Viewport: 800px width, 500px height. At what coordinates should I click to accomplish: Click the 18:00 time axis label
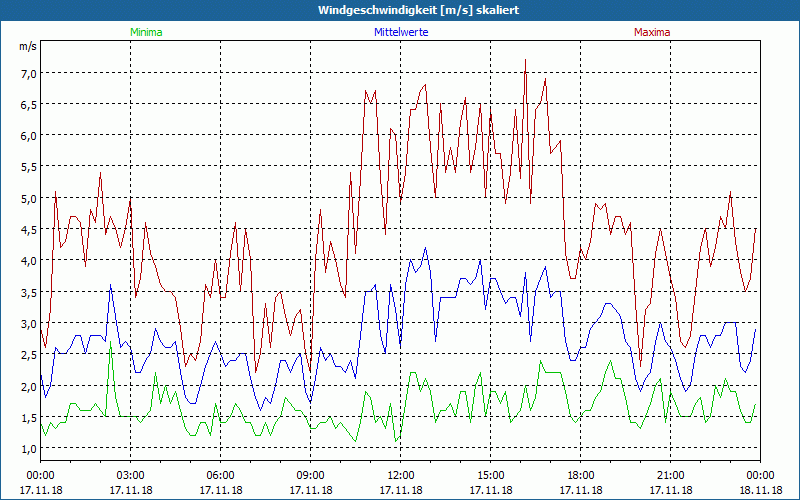tap(581, 476)
